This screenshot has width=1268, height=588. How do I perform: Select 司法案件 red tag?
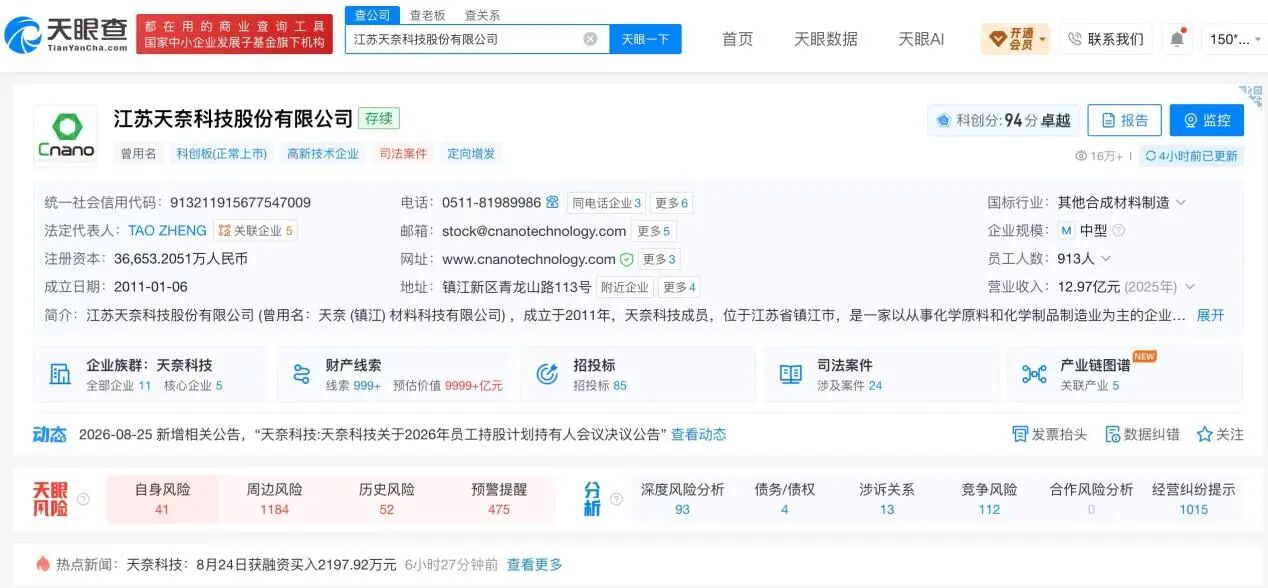click(x=403, y=153)
